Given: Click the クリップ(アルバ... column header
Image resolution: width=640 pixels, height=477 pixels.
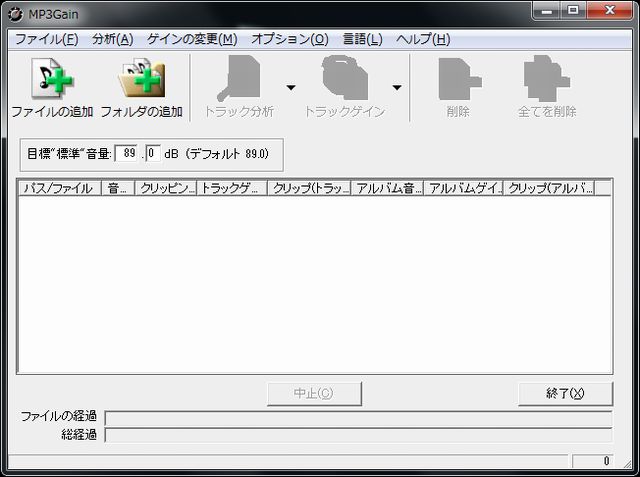Looking at the screenshot, I should pos(549,189).
